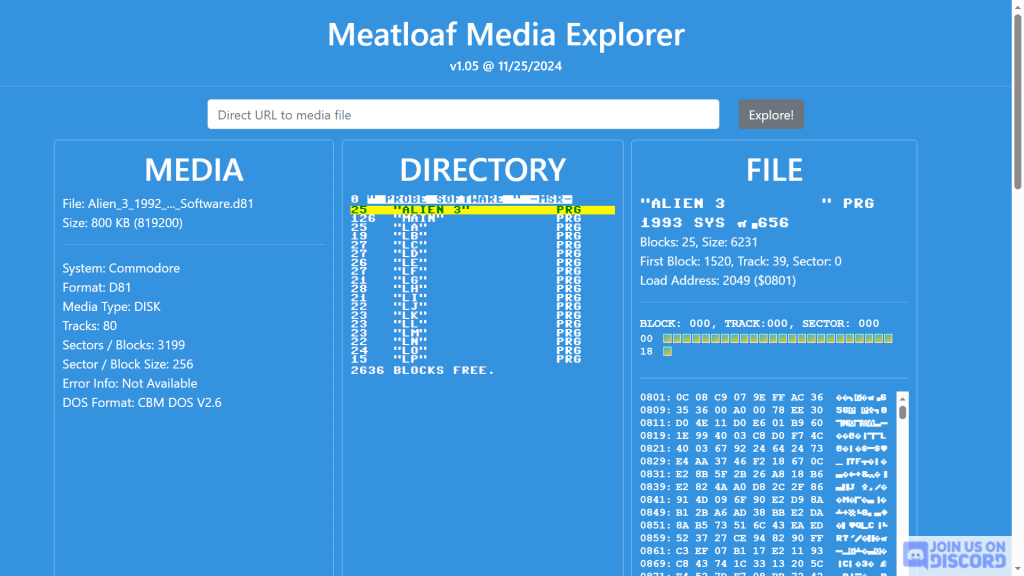Click the single block square in row 18
Viewport: 1024px width, 576px height.
668,351
